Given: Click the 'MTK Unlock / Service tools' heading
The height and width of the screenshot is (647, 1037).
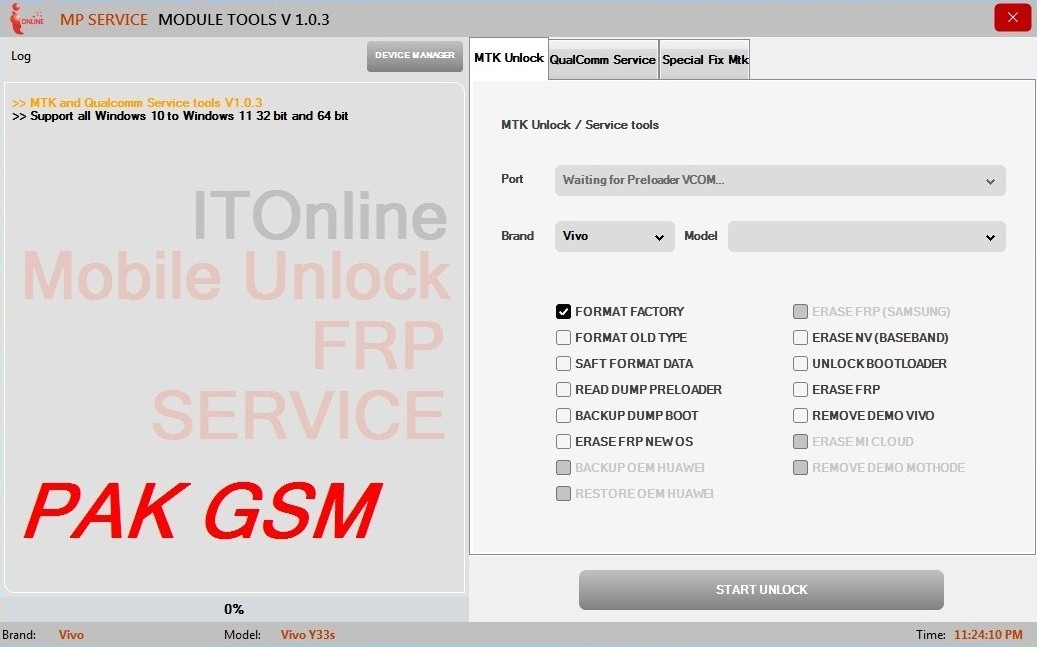Looking at the screenshot, I should pyautogui.click(x=580, y=124).
